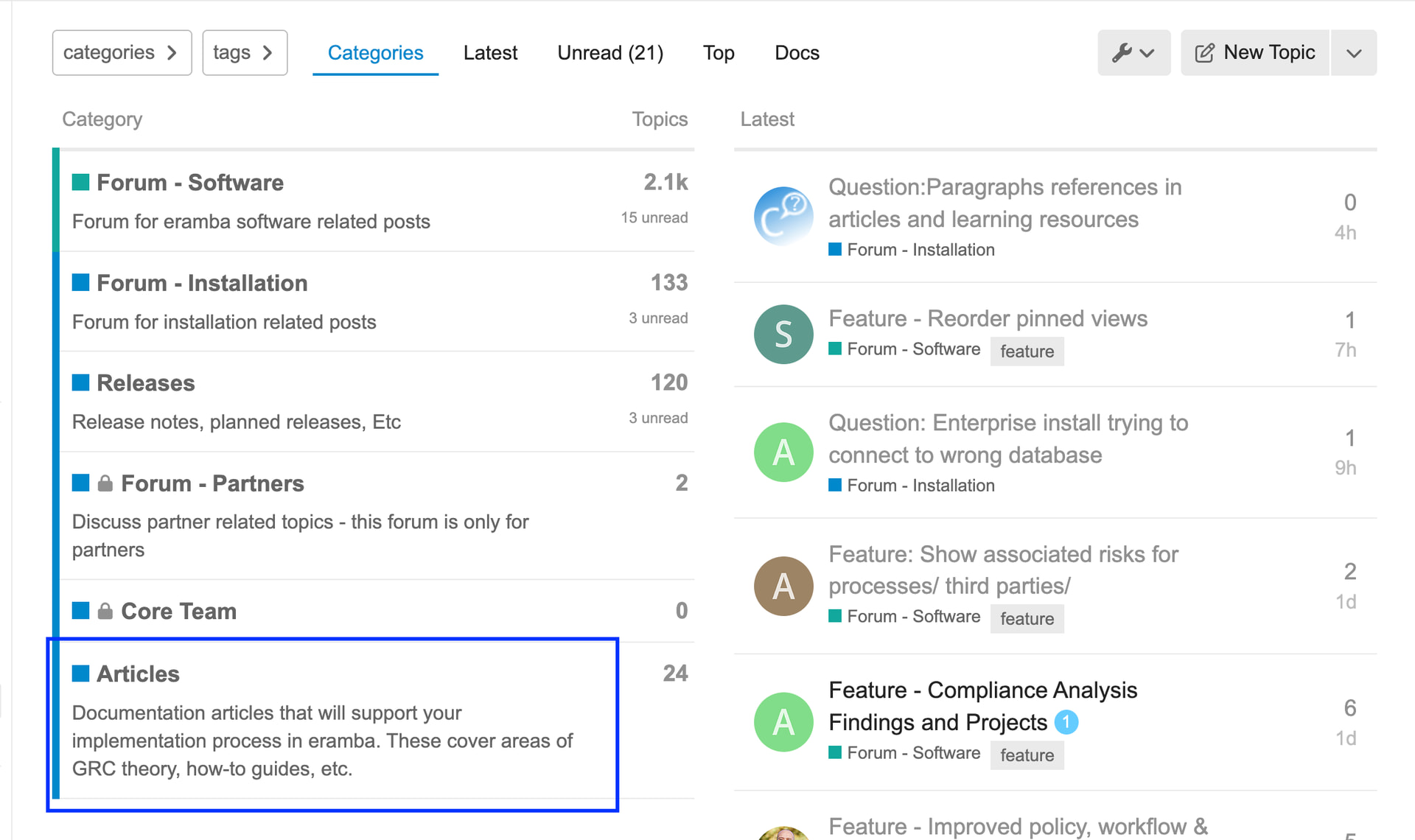The height and width of the screenshot is (840, 1415).
Task: Switch to the Latest tab
Action: [x=490, y=53]
